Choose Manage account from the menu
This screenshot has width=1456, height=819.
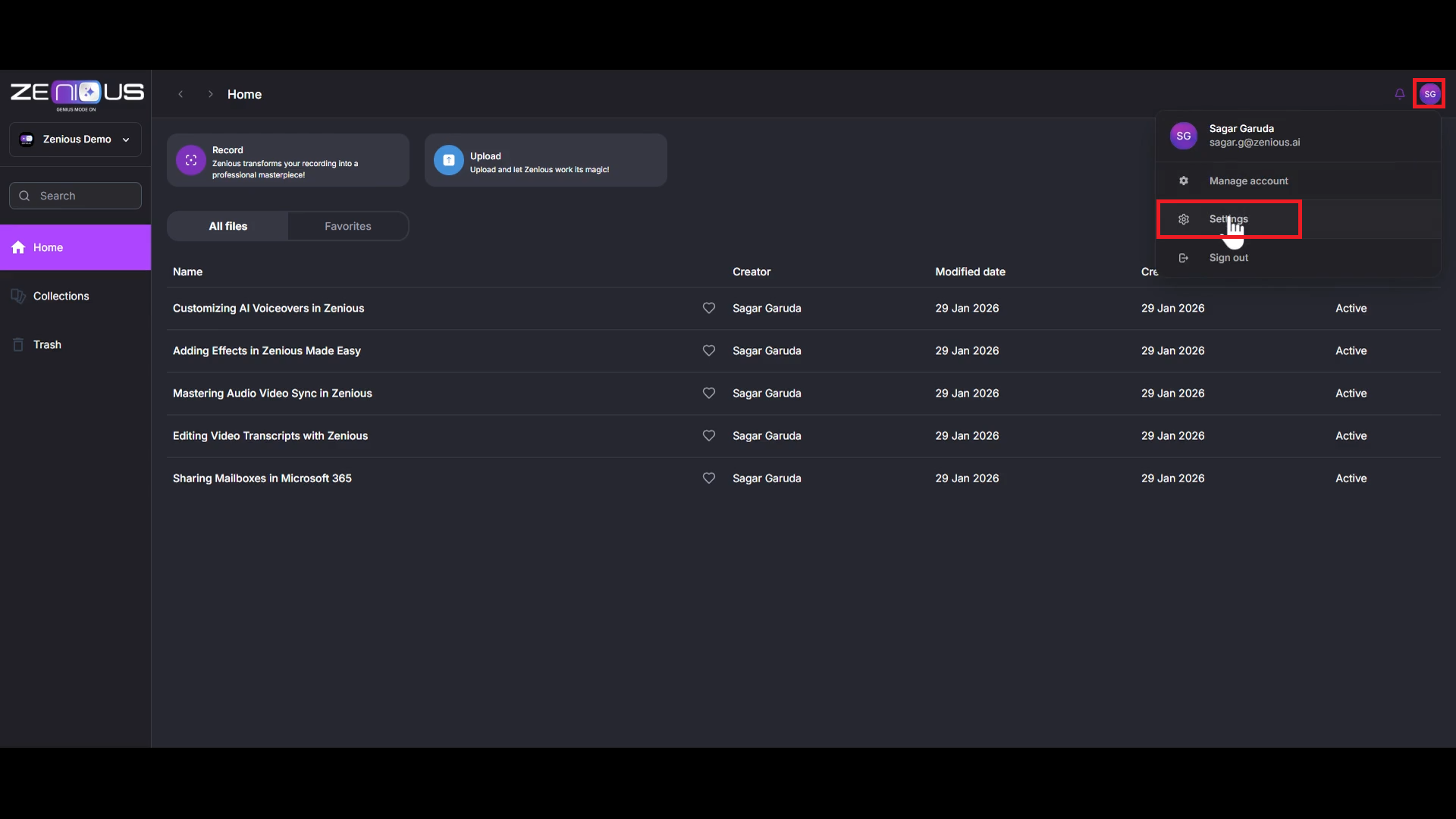[x=1248, y=181]
